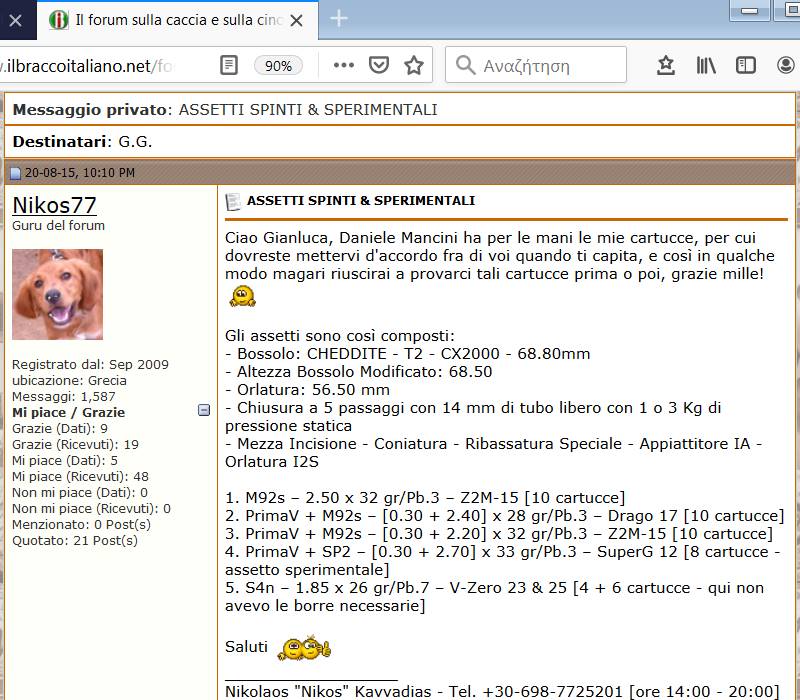Click bold post title ASSETTI SPINTI & SPERIMENTALI
800x700 pixels.
coord(361,201)
